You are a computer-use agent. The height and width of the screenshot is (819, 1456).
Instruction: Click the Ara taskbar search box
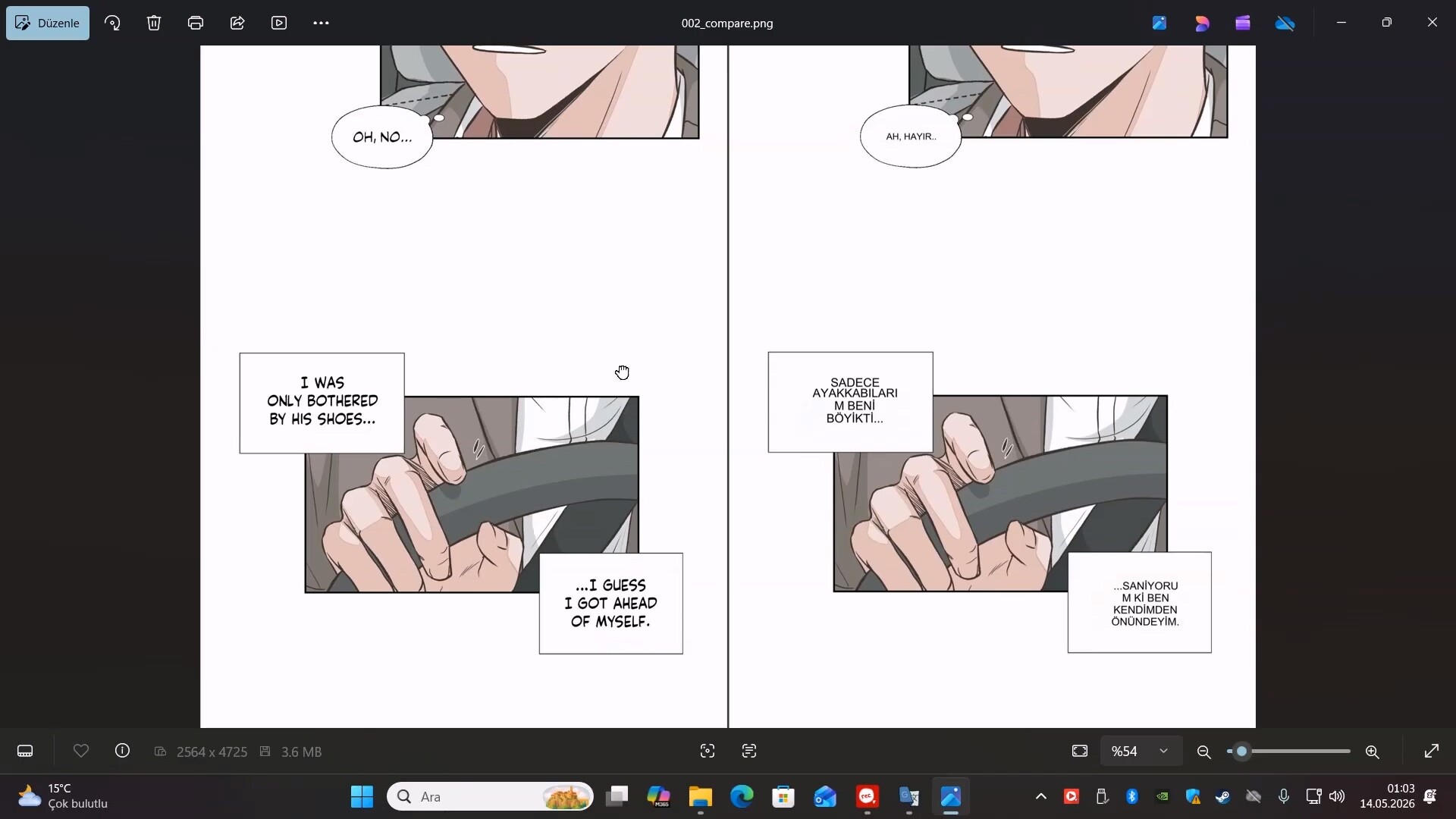[x=491, y=796]
